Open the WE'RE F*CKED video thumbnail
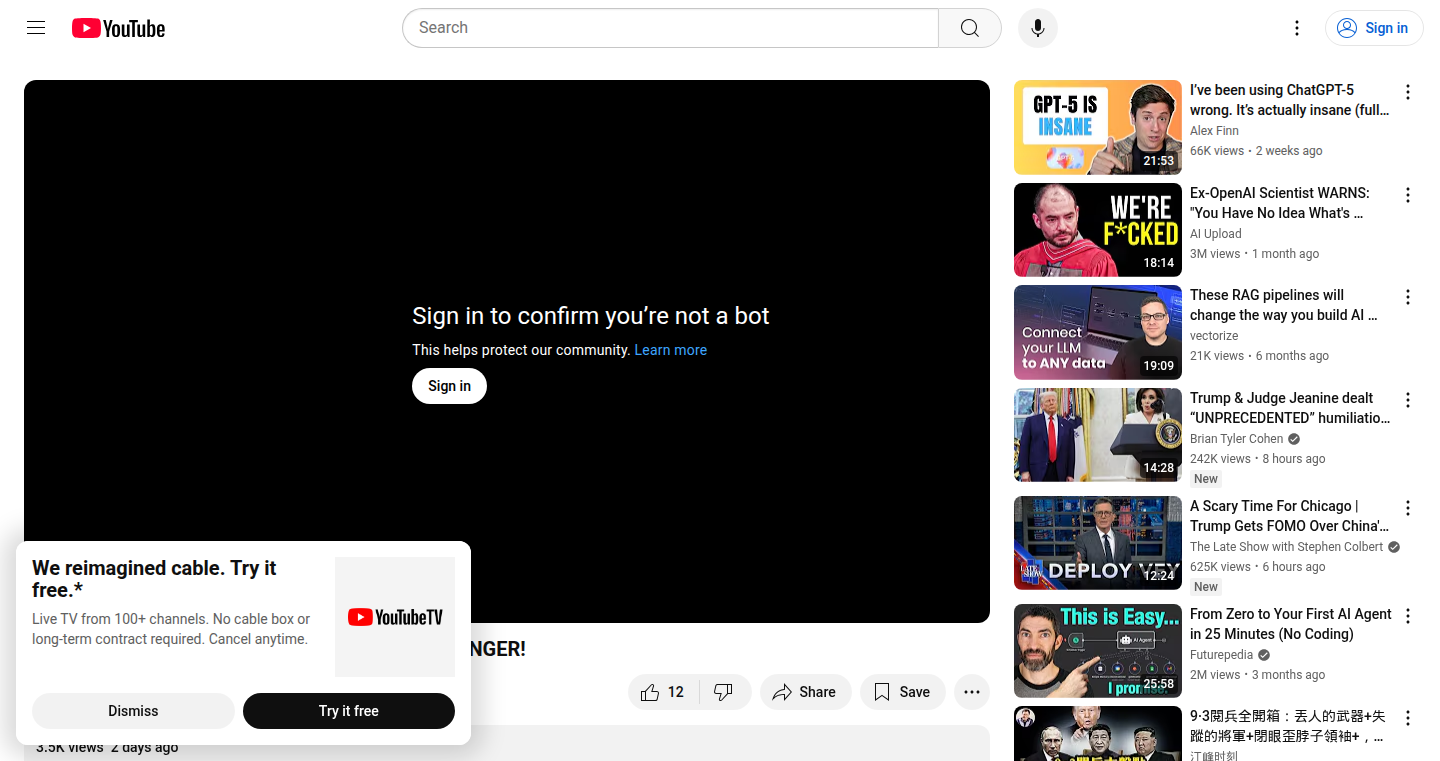The image size is (1440, 761). point(1098,230)
